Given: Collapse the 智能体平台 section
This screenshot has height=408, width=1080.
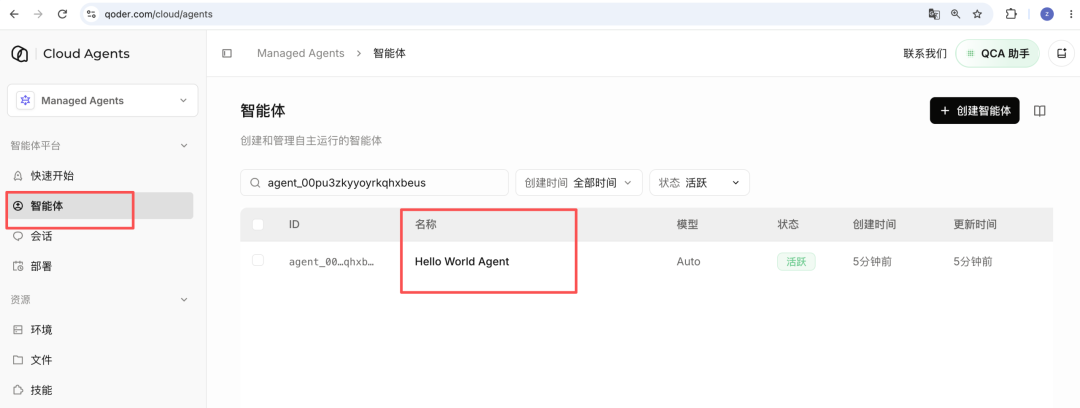Looking at the screenshot, I should pos(183,145).
